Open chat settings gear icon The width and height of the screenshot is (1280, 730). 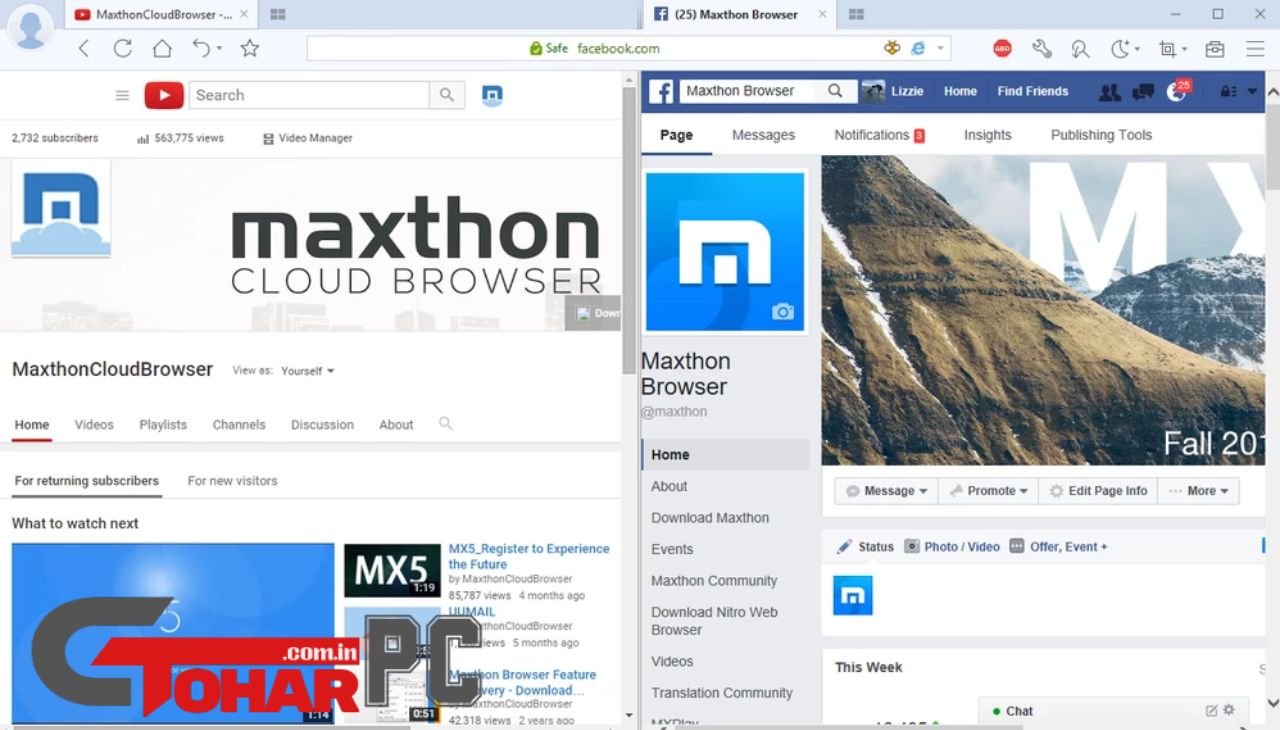tap(1229, 710)
